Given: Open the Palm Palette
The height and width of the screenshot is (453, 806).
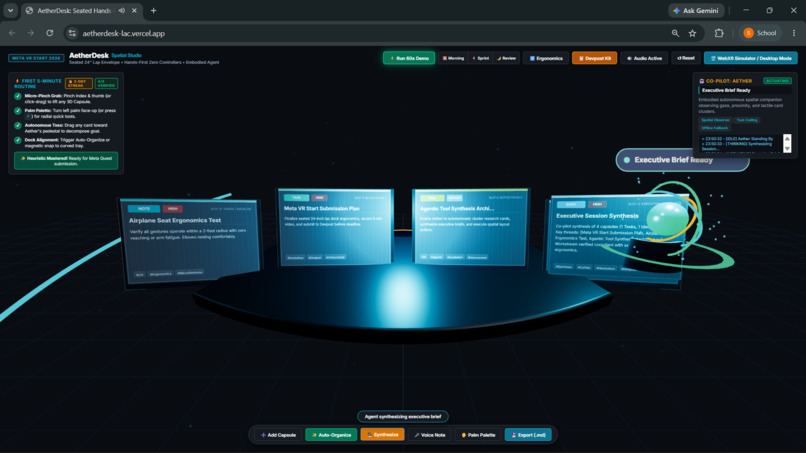Looking at the screenshot, I should [x=478, y=435].
